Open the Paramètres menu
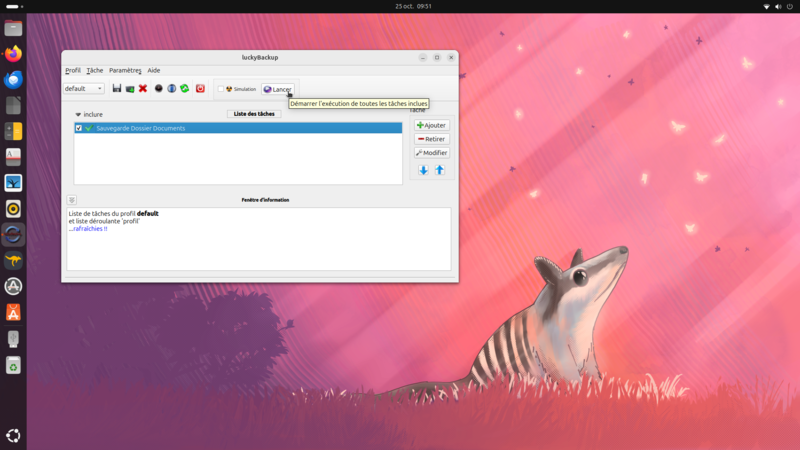Screen dimensions: 800x450 (x=125, y=70)
